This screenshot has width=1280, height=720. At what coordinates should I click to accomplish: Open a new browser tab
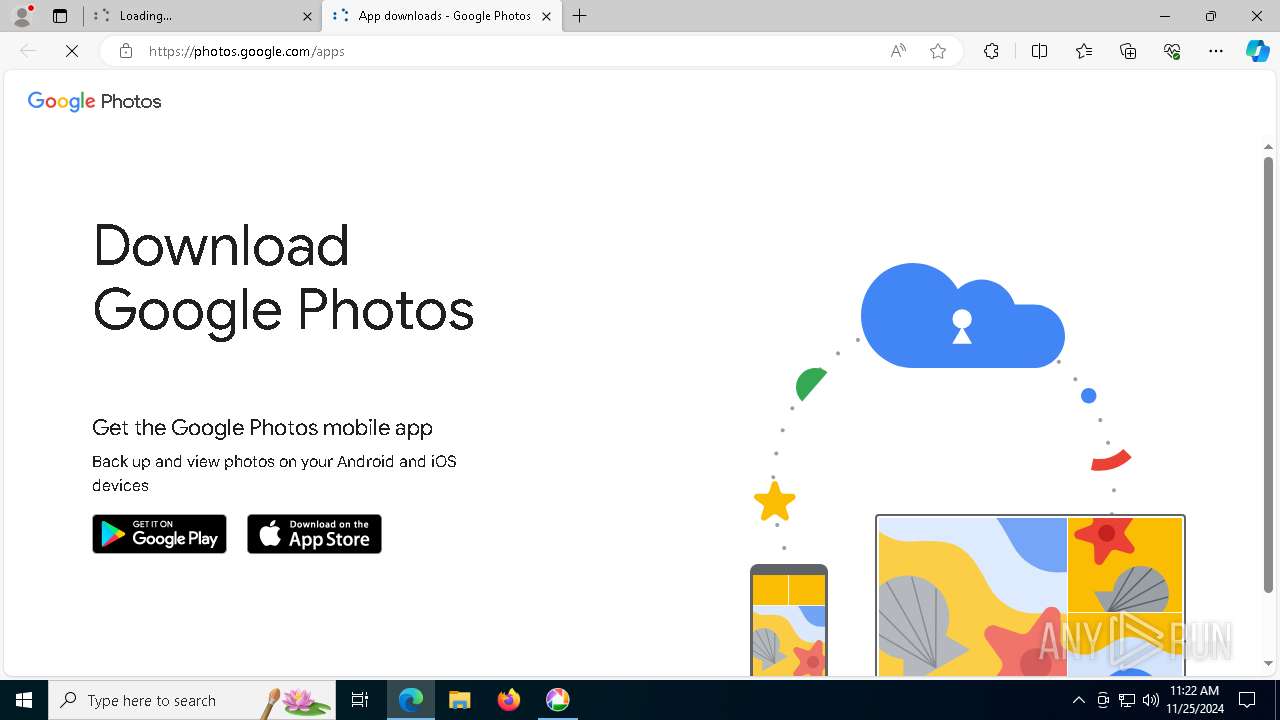(x=580, y=16)
